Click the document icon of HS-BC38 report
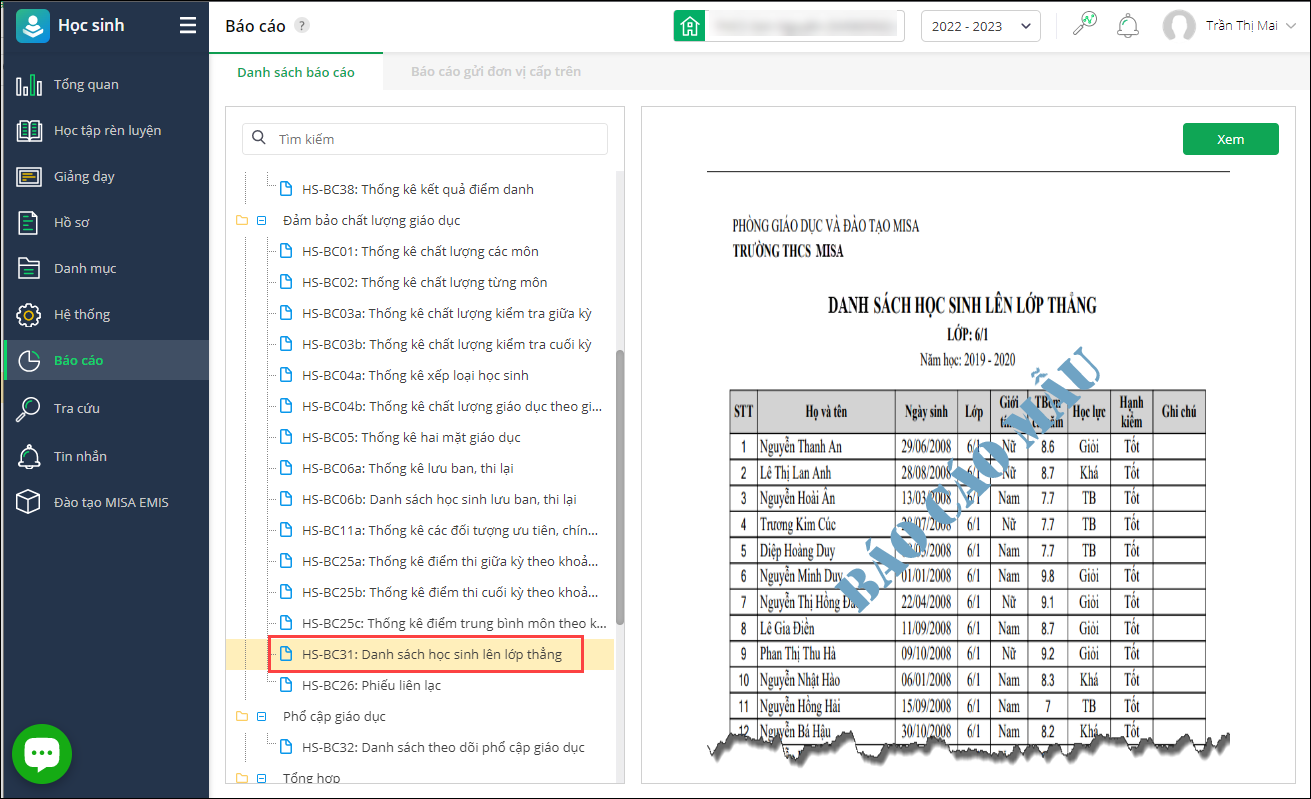The height and width of the screenshot is (799, 1311). pyautogui.click(x=286, y=190)
